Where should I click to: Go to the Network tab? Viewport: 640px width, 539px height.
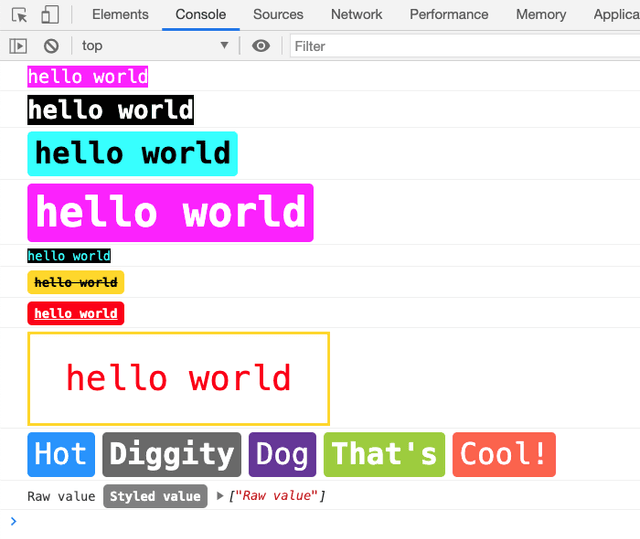click(x=356, y=15)
